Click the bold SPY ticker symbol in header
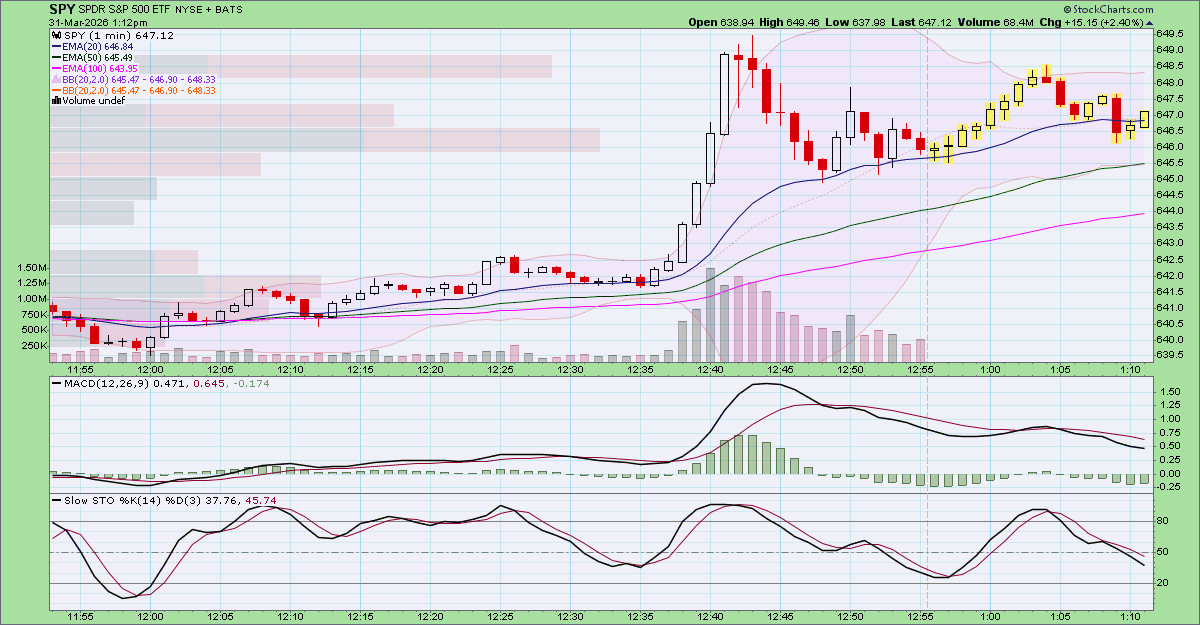Screen dimensions: 1200x625 click(x=62, y=8)
